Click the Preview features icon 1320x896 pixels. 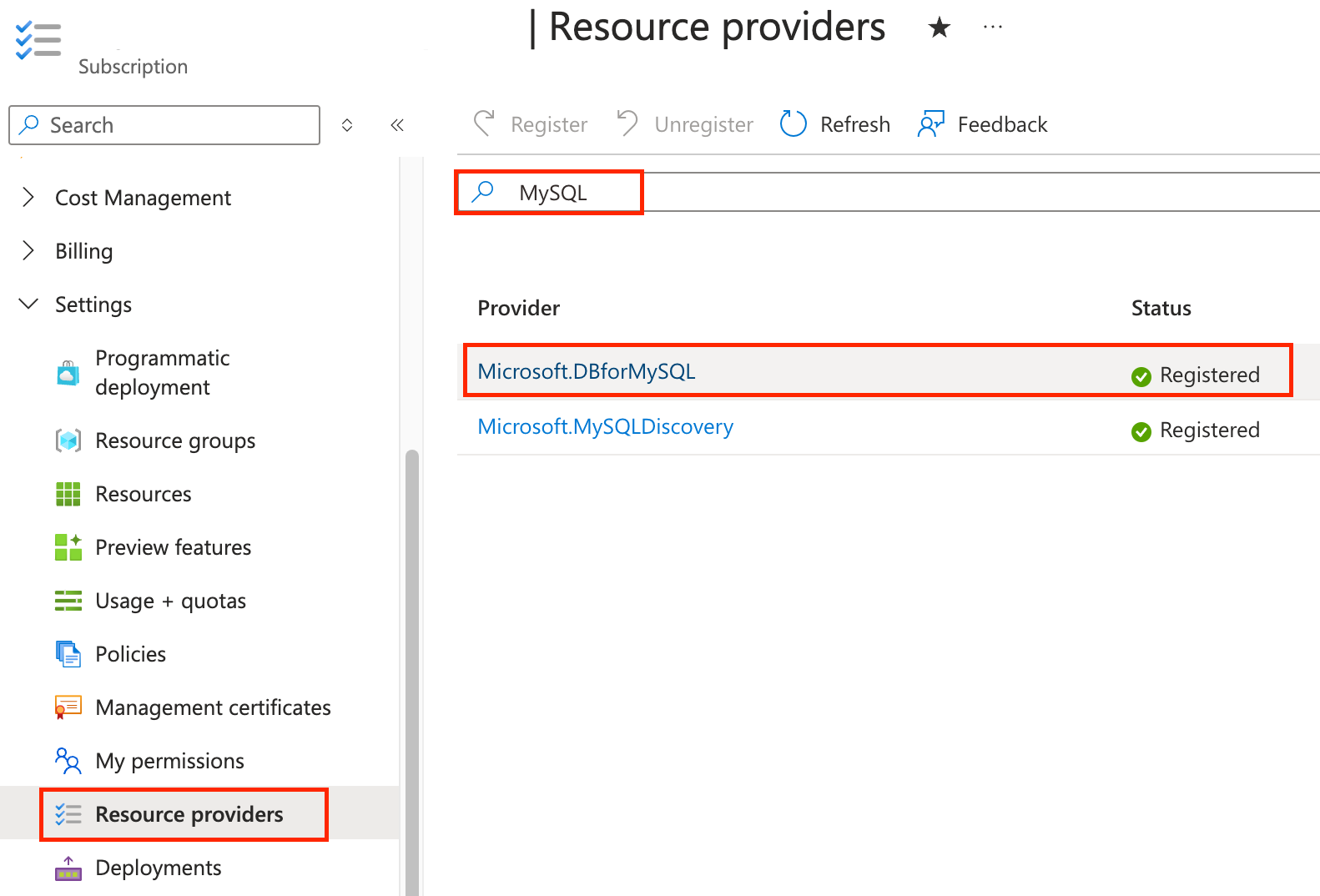point(68,547)
